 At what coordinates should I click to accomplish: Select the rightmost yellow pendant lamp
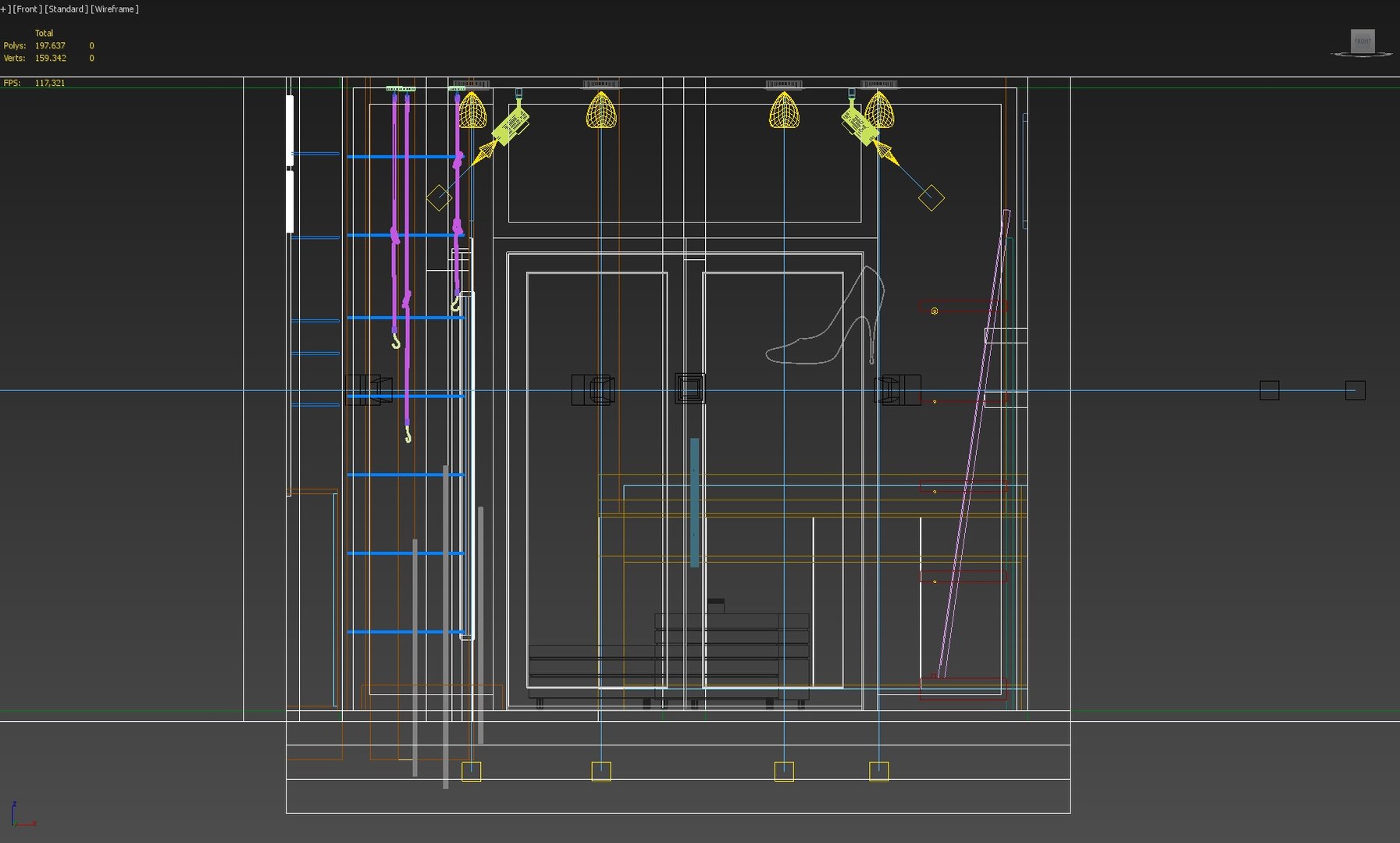tap(879, 110)
